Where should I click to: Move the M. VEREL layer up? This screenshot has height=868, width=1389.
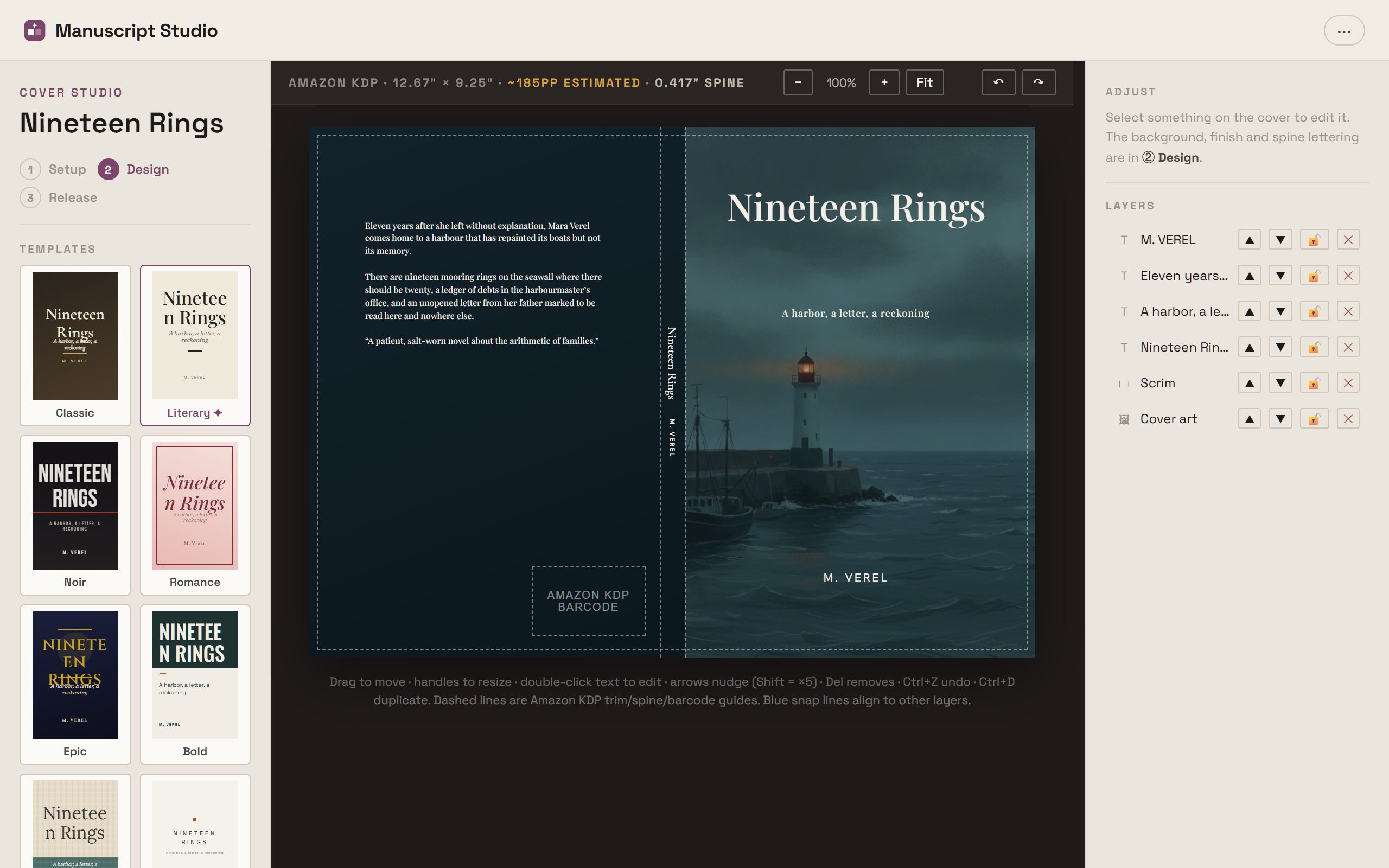pos(1249,240)
